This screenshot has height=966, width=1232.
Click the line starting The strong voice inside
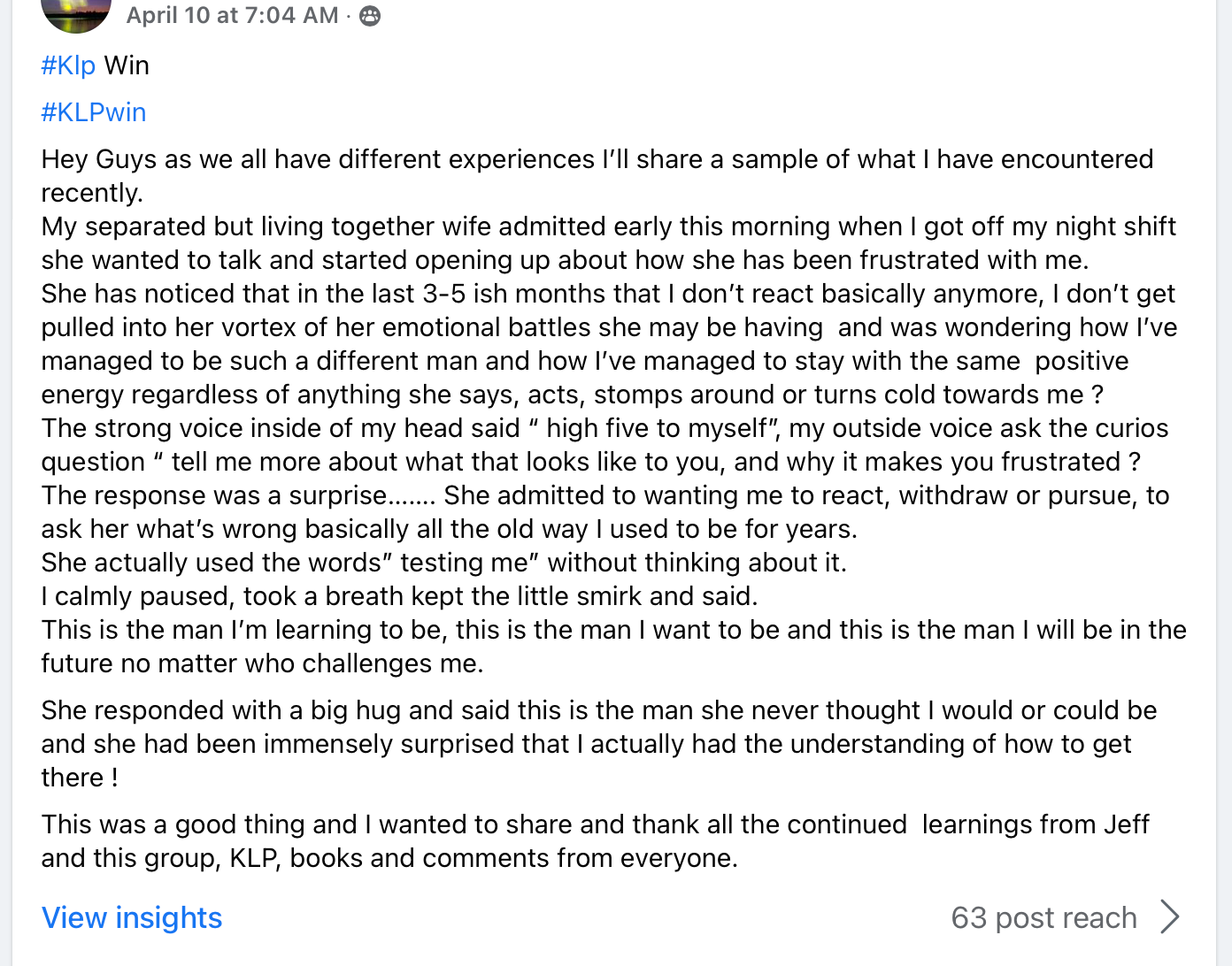[x=604, y=428]
